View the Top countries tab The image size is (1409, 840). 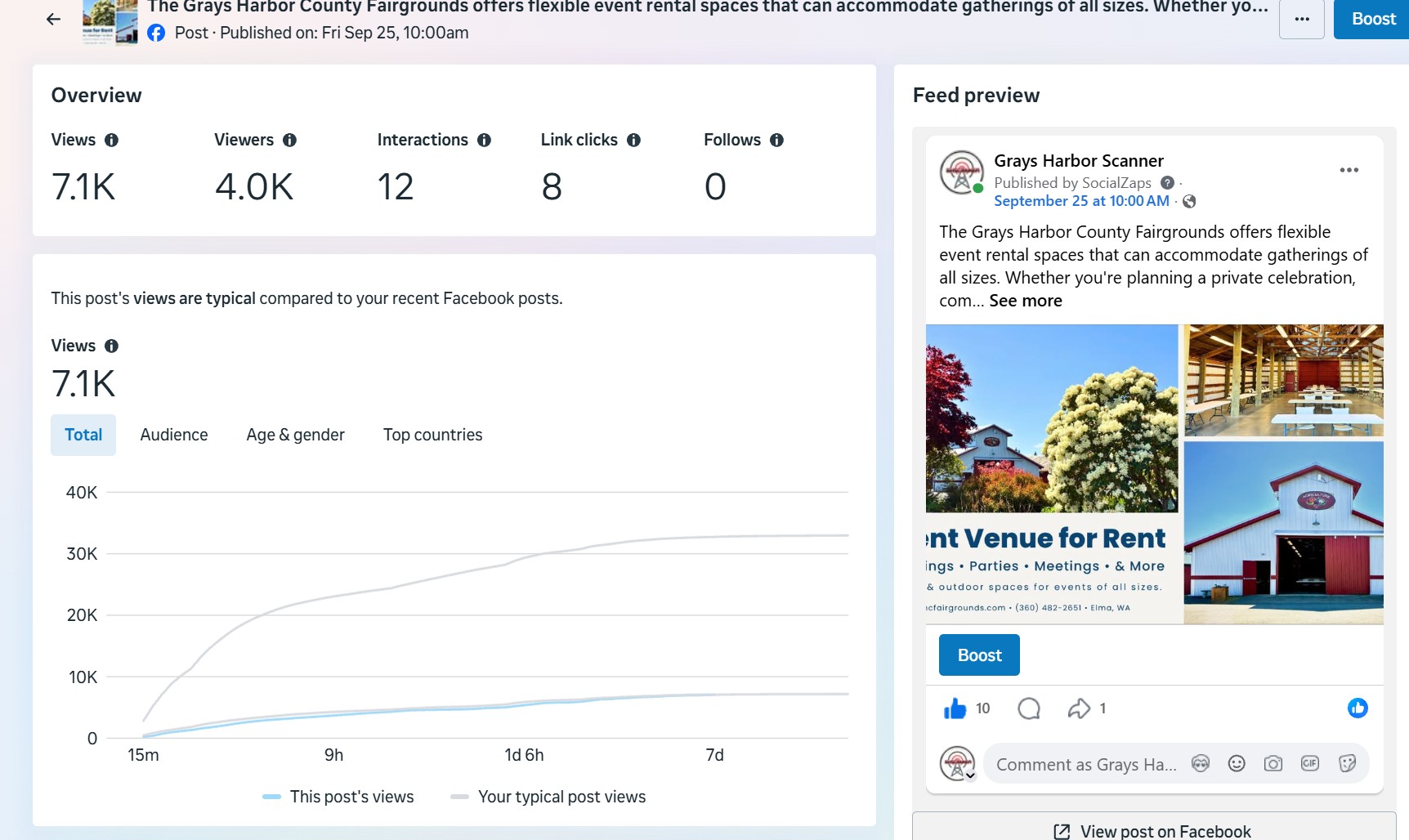(x=433, y=435)
